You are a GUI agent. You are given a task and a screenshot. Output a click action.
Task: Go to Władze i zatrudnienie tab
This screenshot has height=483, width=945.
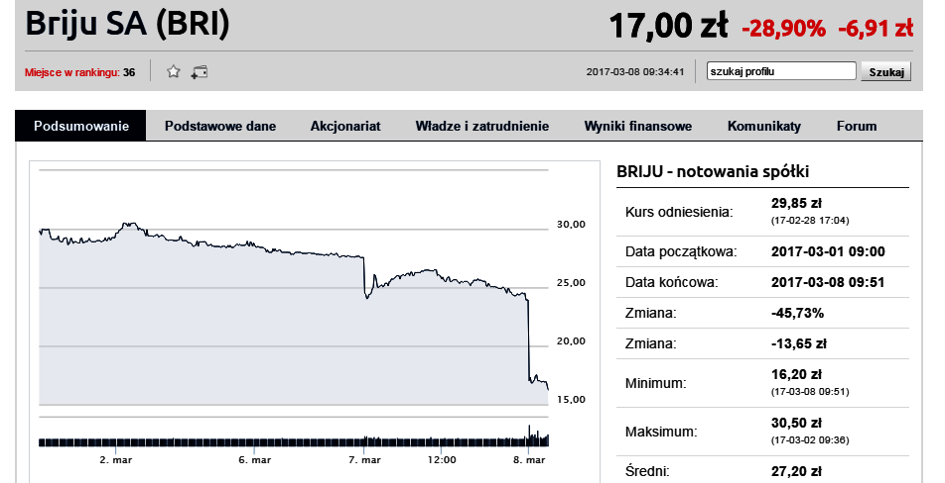click(482, 126)
